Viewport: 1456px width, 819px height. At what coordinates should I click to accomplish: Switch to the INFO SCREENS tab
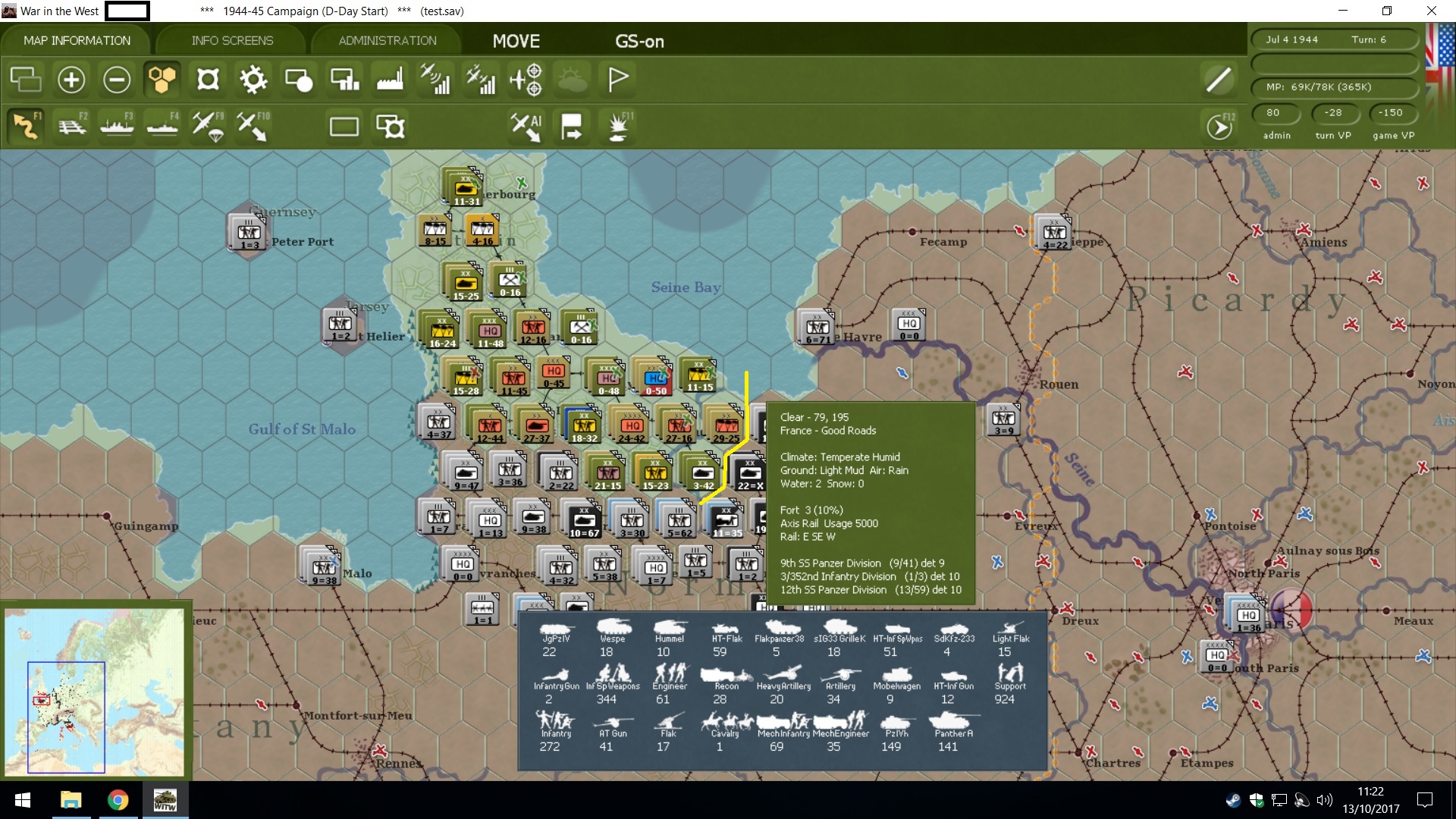tap(232, 40)
